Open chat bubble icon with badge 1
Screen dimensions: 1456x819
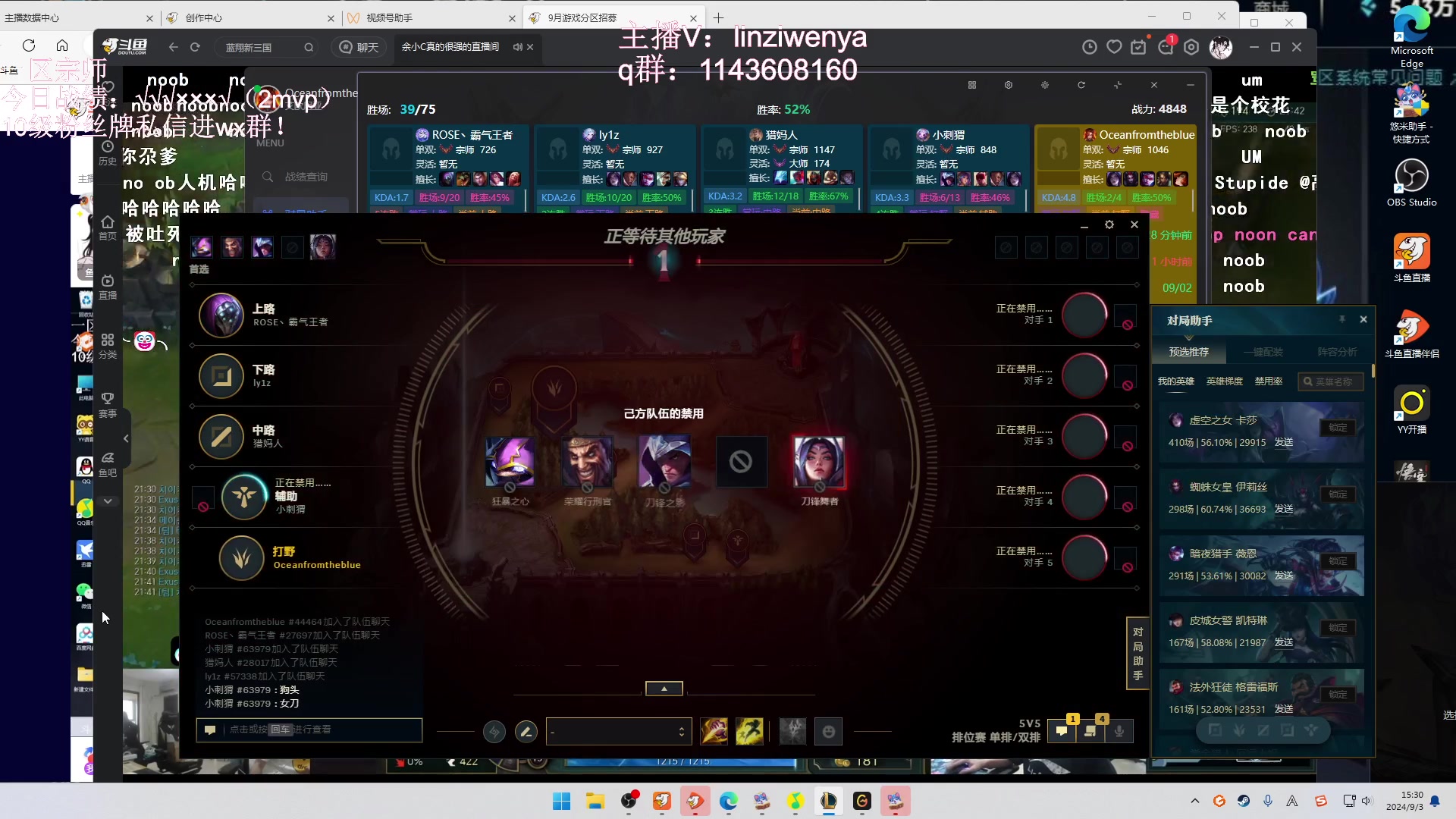click(x=1062, y=730)
